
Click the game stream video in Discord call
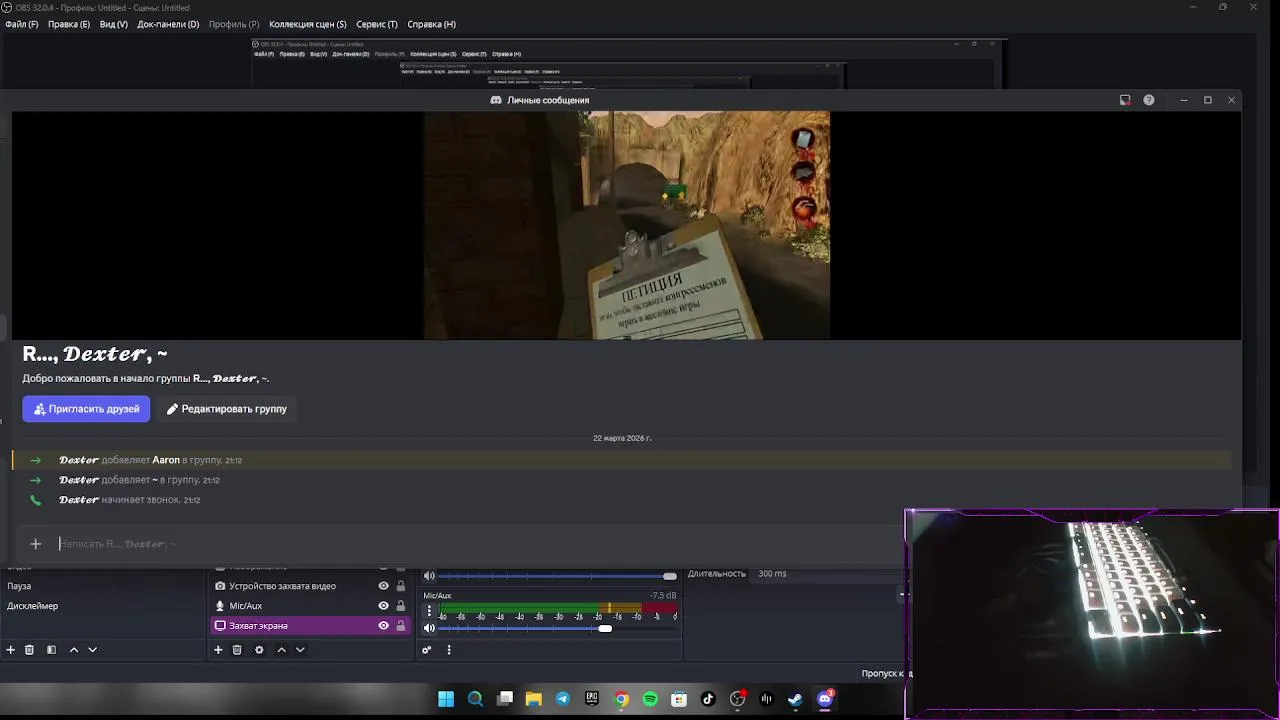click(x=627, y=225)
